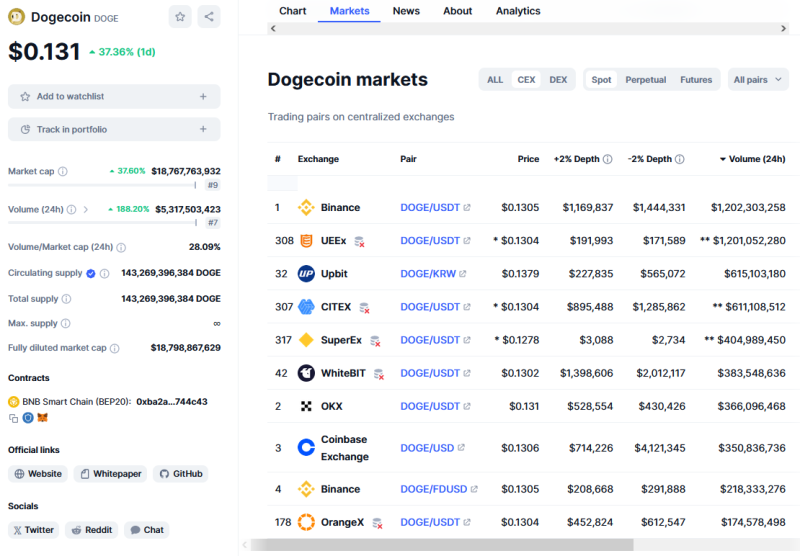The image size is (800, 556).
Task: Click the Circulating supply info icon
Action: 105,273
